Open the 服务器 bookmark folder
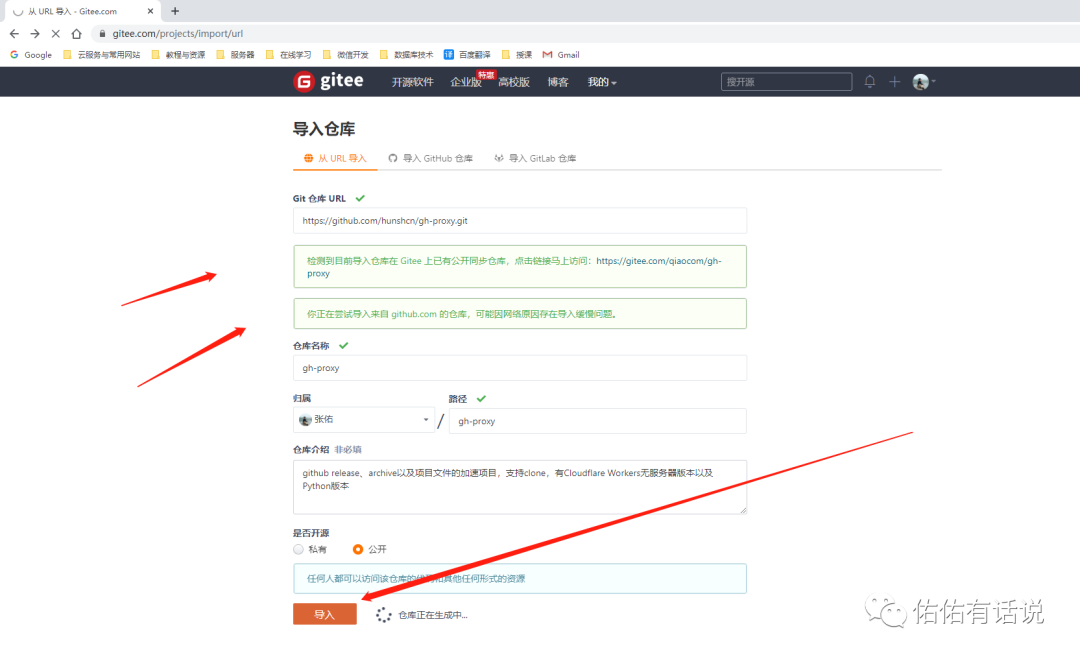The width and height of the screenshot is (1080, 659). tap(236, 54)
